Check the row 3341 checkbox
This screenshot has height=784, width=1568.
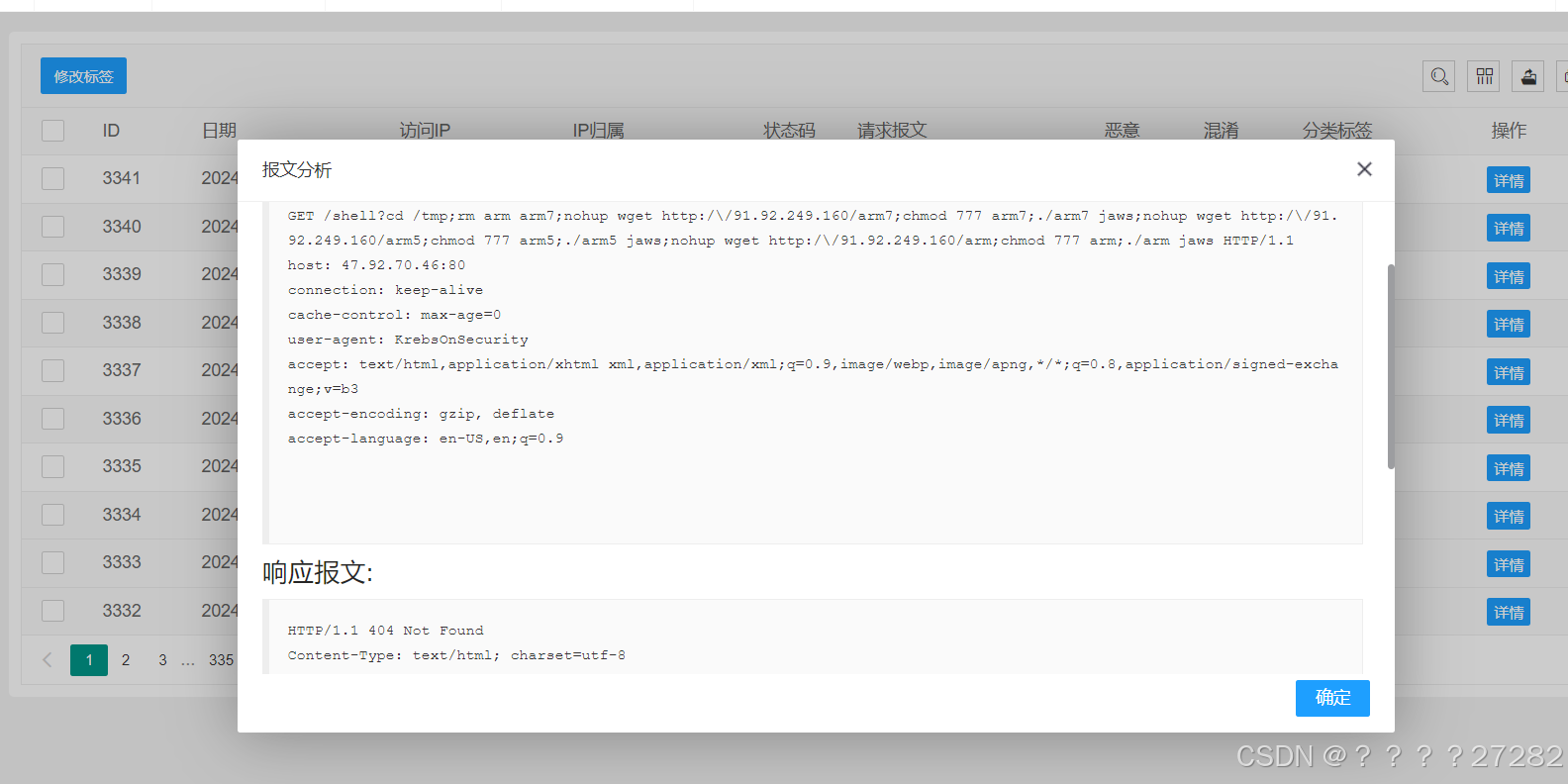[x=53, y=178]
